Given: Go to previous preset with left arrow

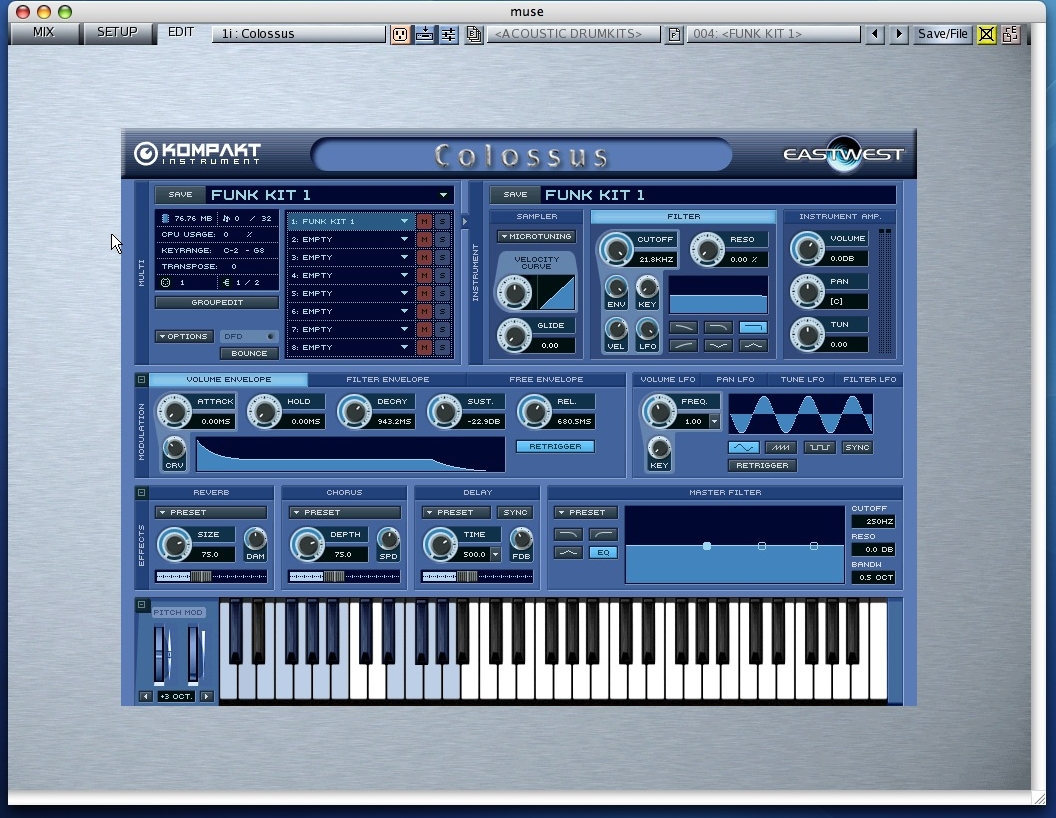Looking at the screenshot, I should (874, 34).
